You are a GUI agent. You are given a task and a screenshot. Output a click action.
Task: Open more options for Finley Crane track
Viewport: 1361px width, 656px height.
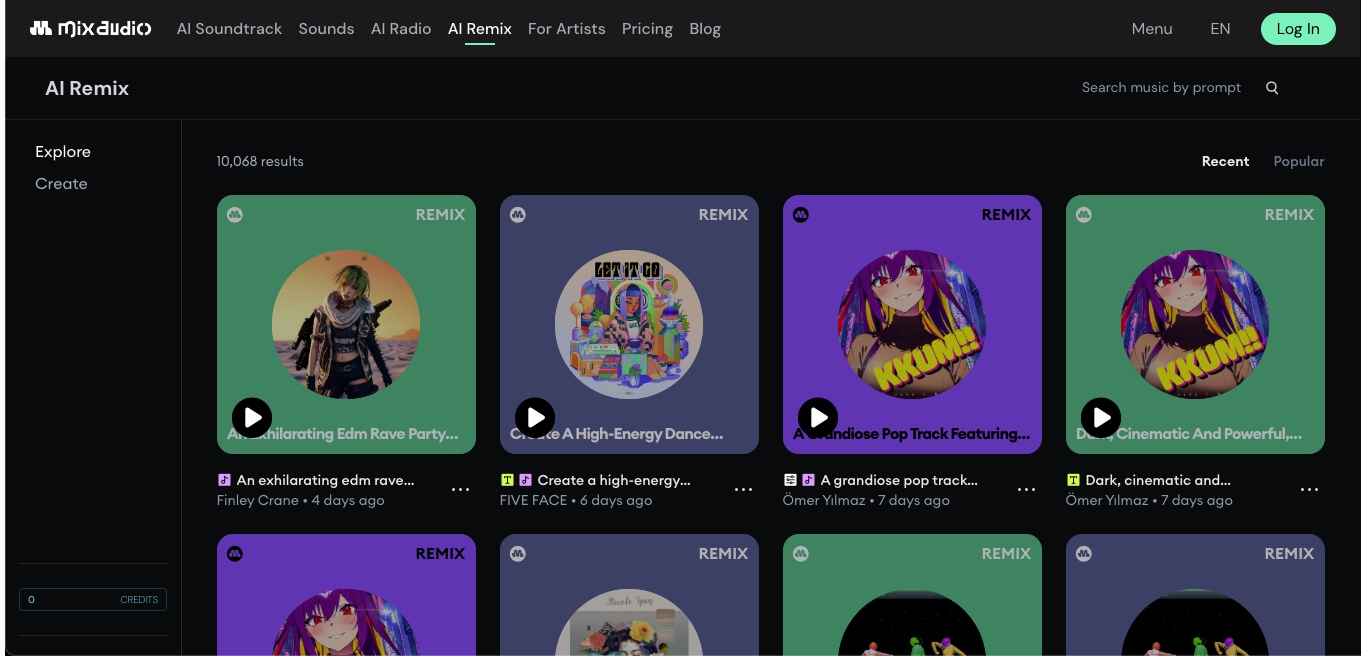click(460, 490)
